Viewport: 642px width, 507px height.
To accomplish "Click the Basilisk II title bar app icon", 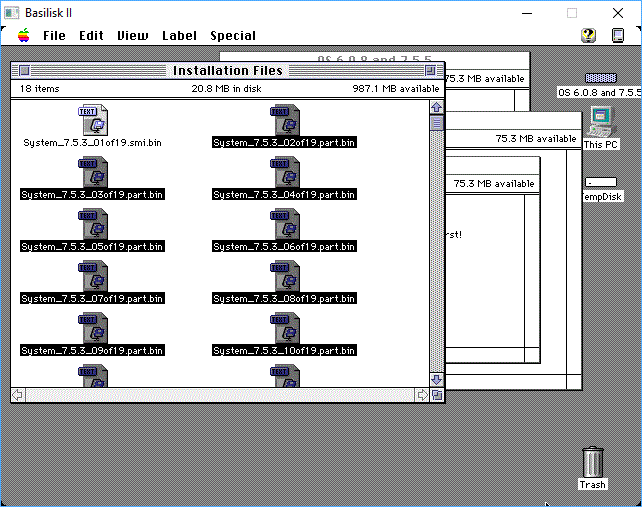I will tap(11, 13).
